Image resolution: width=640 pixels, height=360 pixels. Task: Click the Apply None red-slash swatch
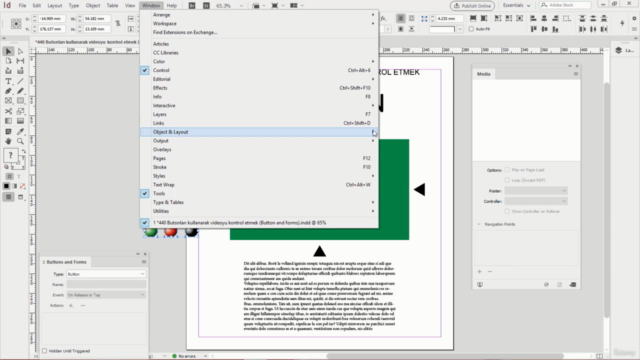22,186
